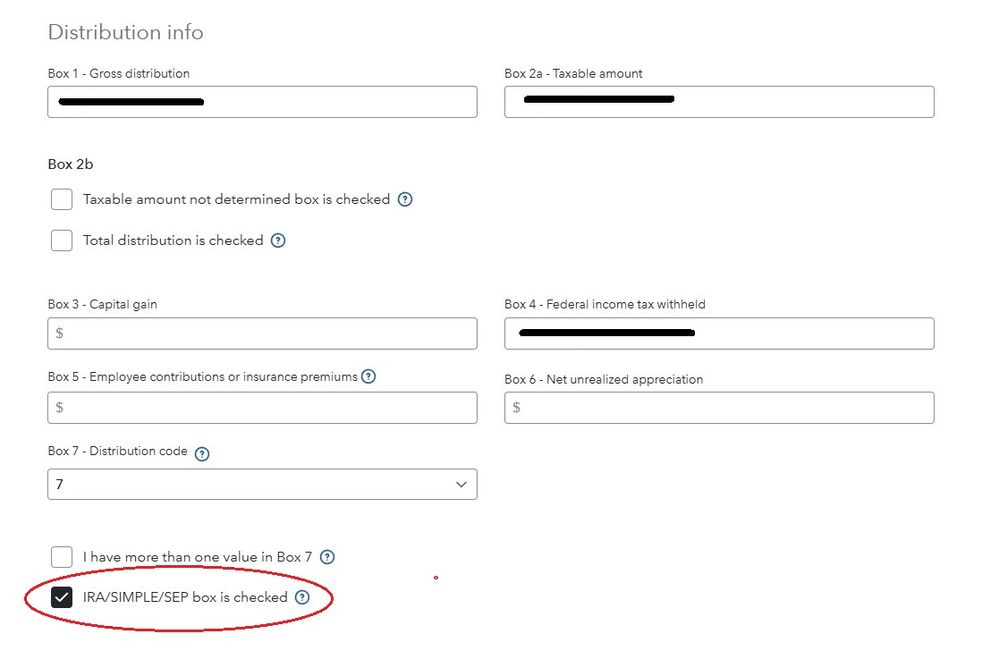The height and width of the screenshot is (650, 999).
Task: Click help icon for Box 5 Employee contributions
Action: (x=368, y=377)
